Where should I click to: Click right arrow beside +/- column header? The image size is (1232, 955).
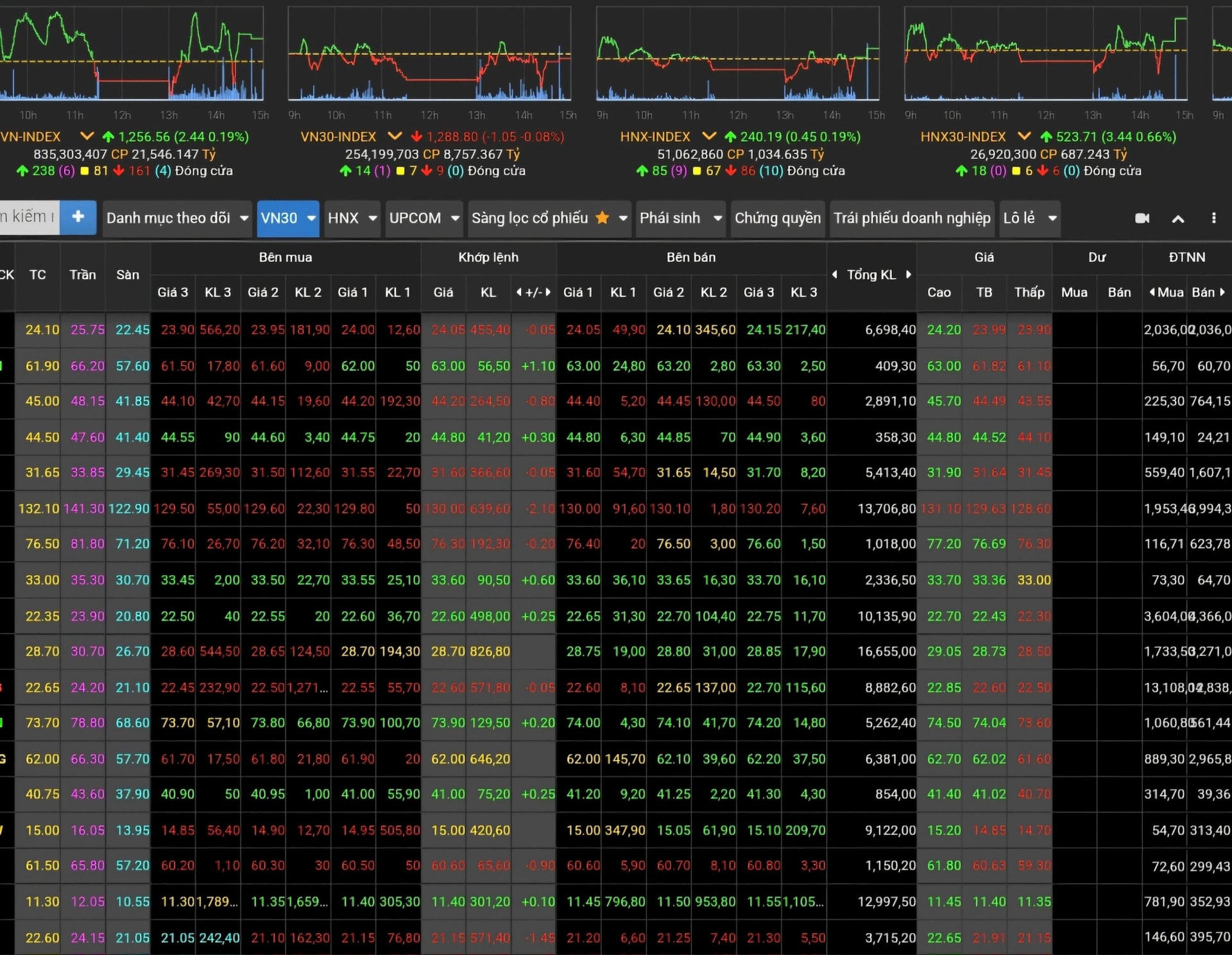[x=547, y=292]
